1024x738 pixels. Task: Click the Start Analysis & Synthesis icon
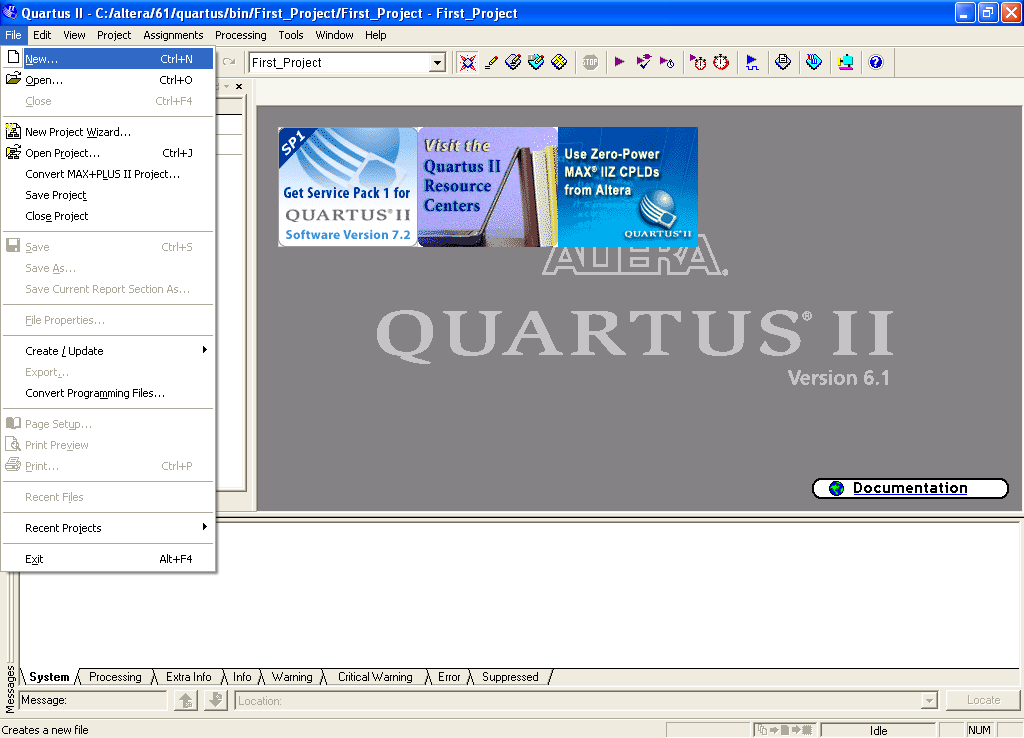coord(643,62)
